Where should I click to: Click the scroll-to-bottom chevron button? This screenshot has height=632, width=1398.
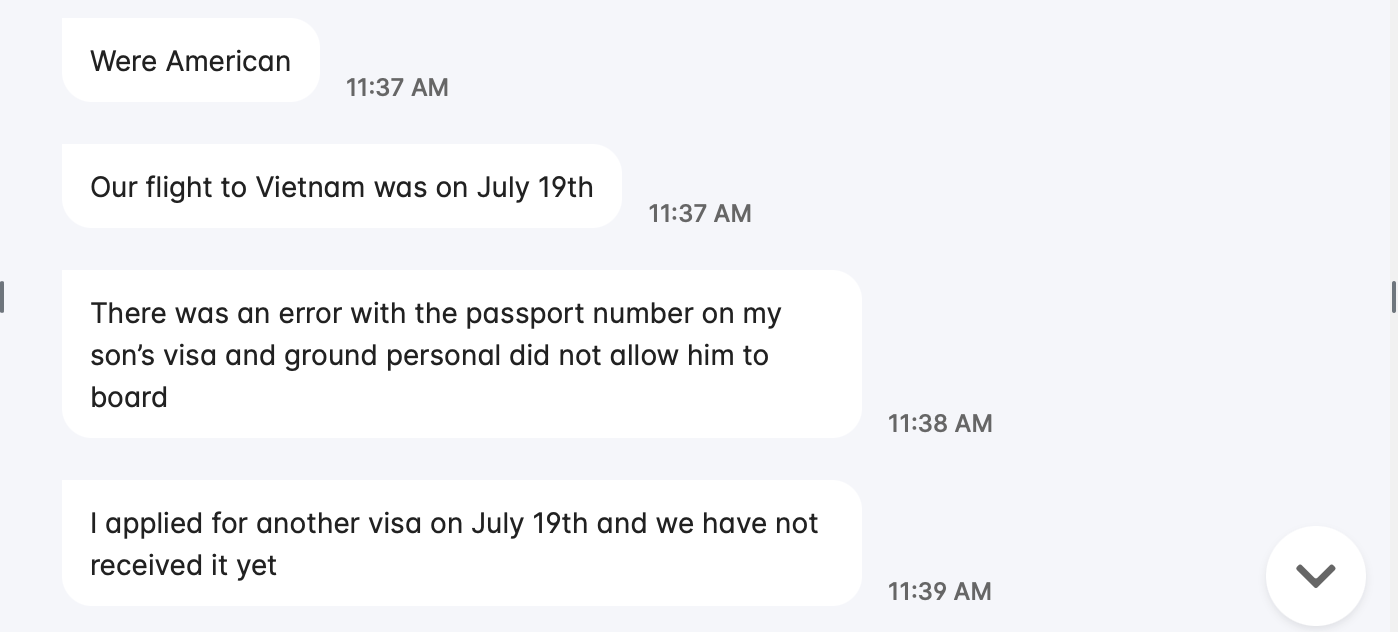tap(1315, 576)
